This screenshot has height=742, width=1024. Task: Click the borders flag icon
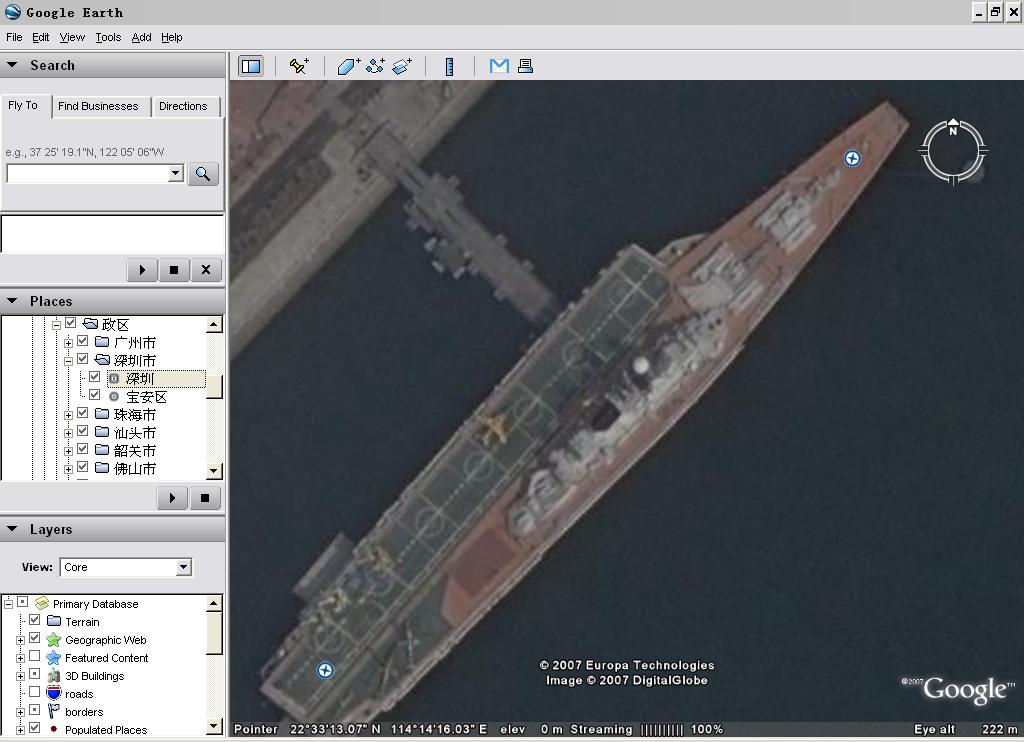pyautogui.click(x=54, y=711)
